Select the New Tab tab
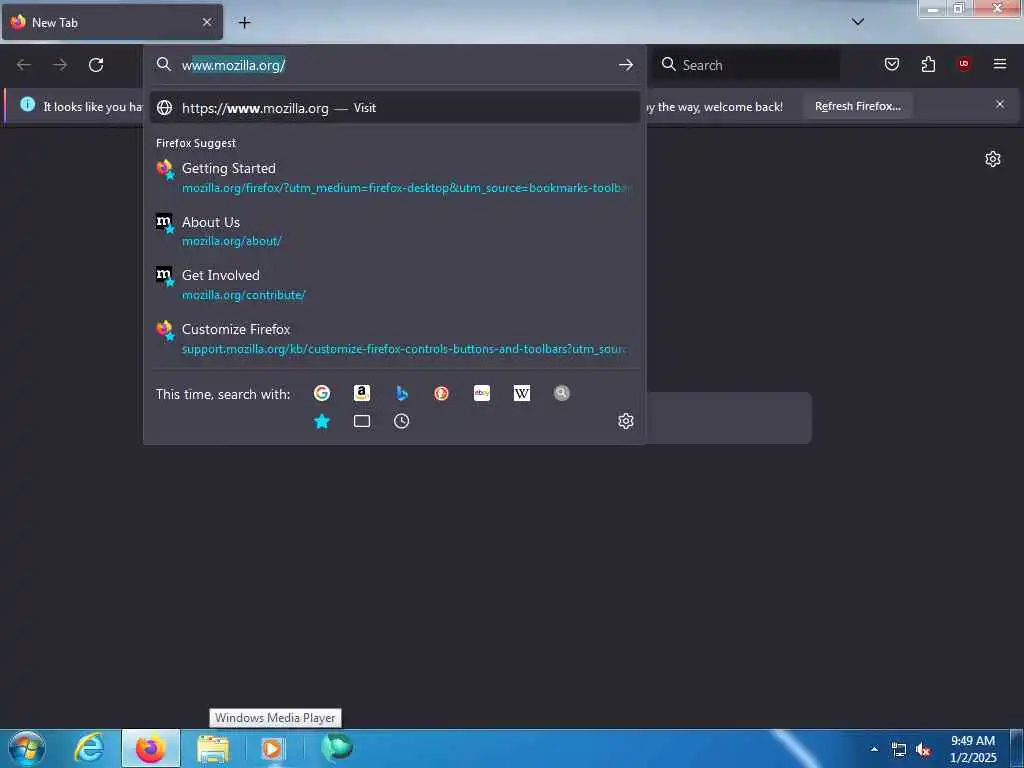Viewport: 1024px width, 768px height. tap(112, 22)
